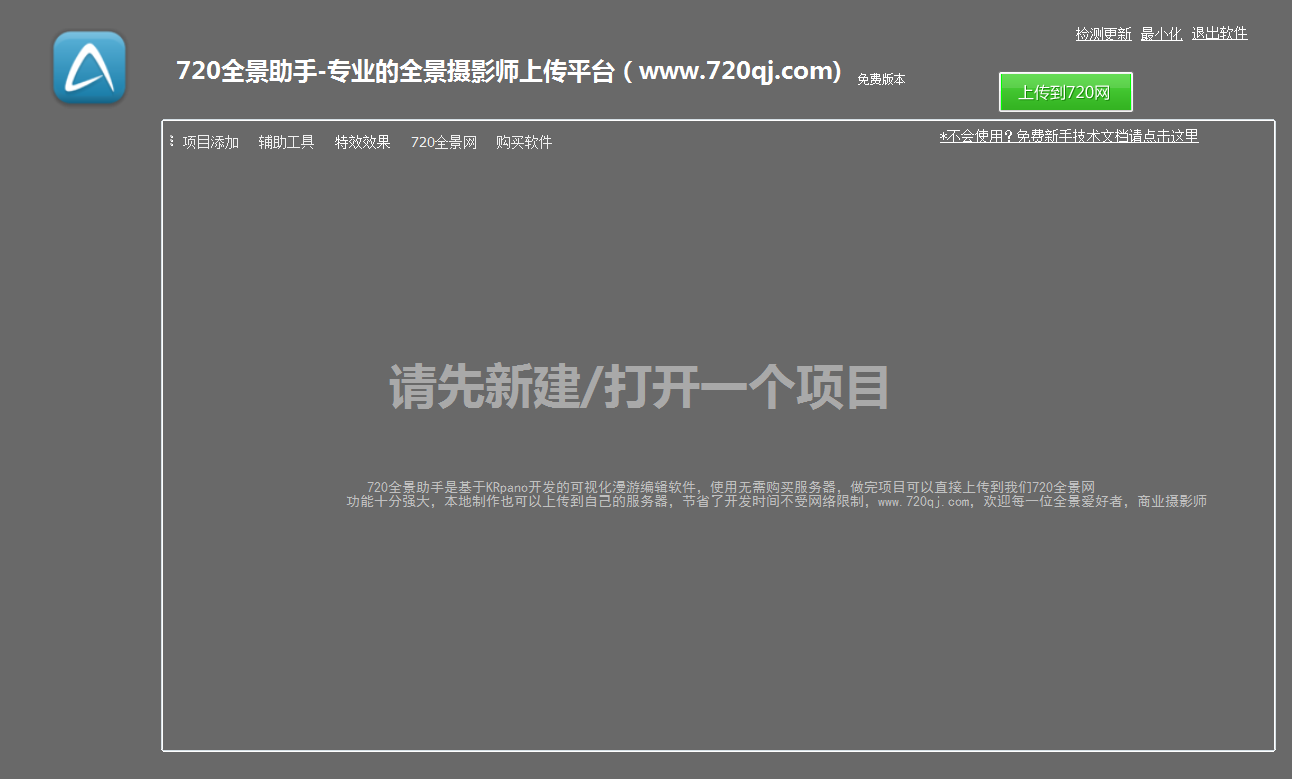1292x779 pixels.
Task: Open the 辅助工具 menu
Action: click(x=285, y=141)
